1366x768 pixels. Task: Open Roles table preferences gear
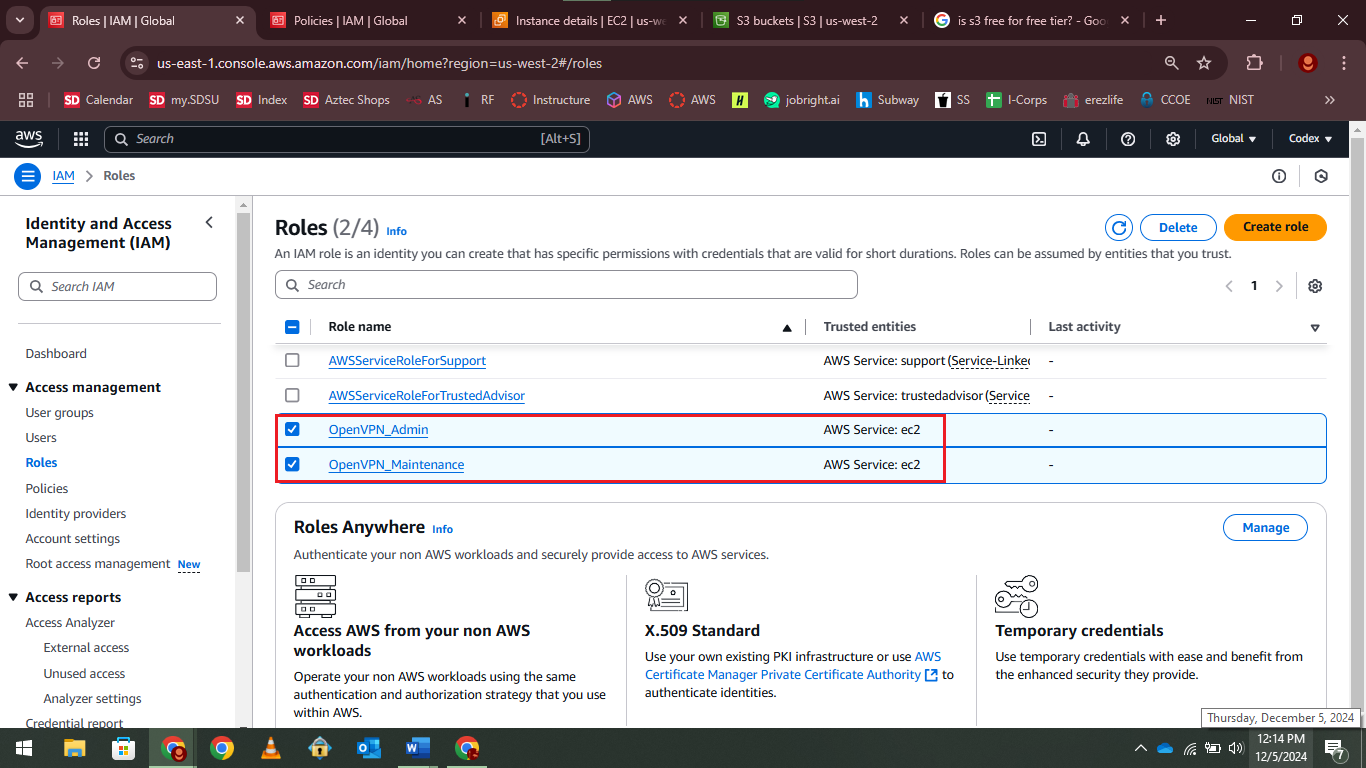click(1315, 286)
